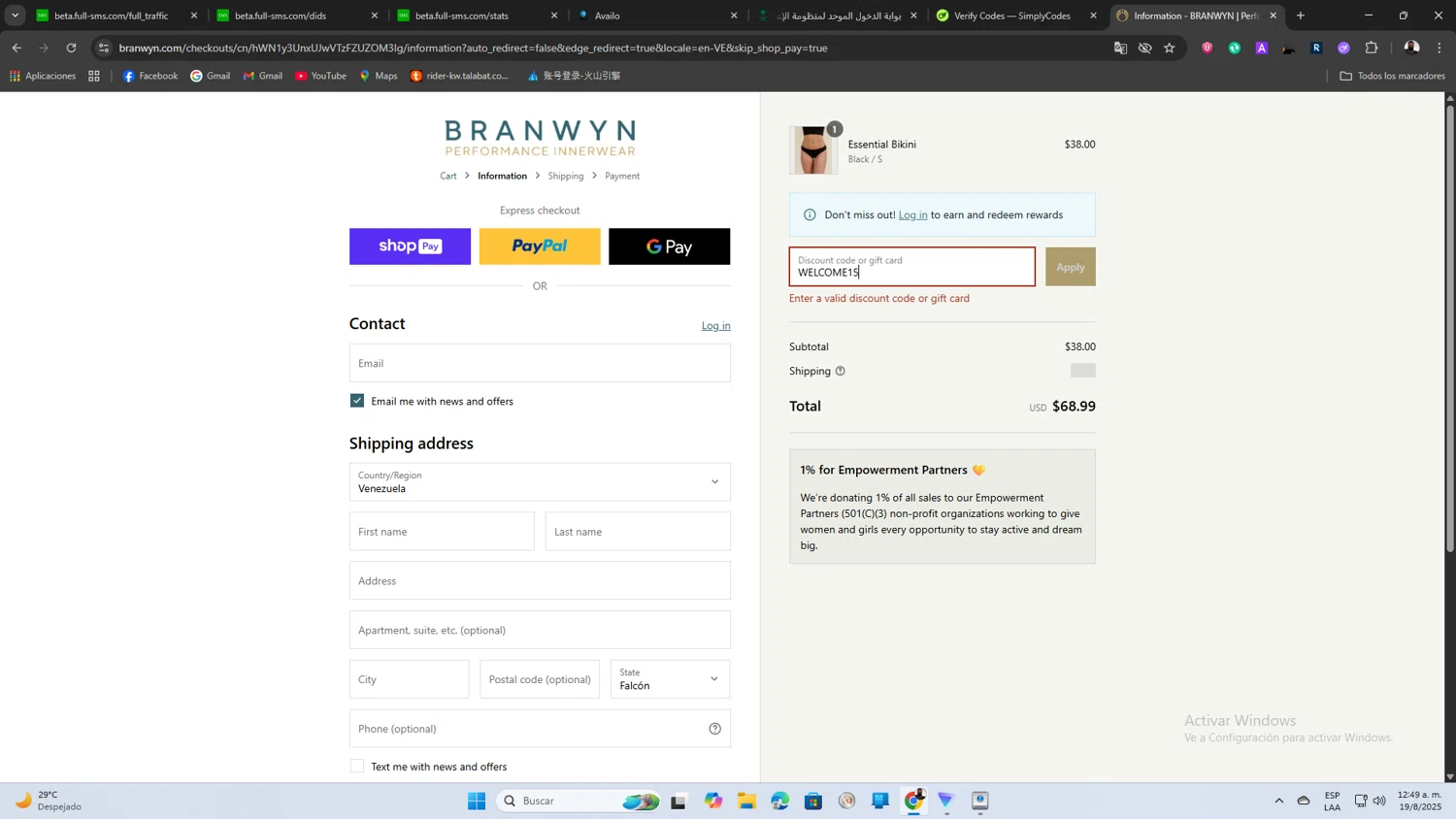The image size is (1456, 819).
Task: Click the Postal code field
Action: tap(540, 679)
